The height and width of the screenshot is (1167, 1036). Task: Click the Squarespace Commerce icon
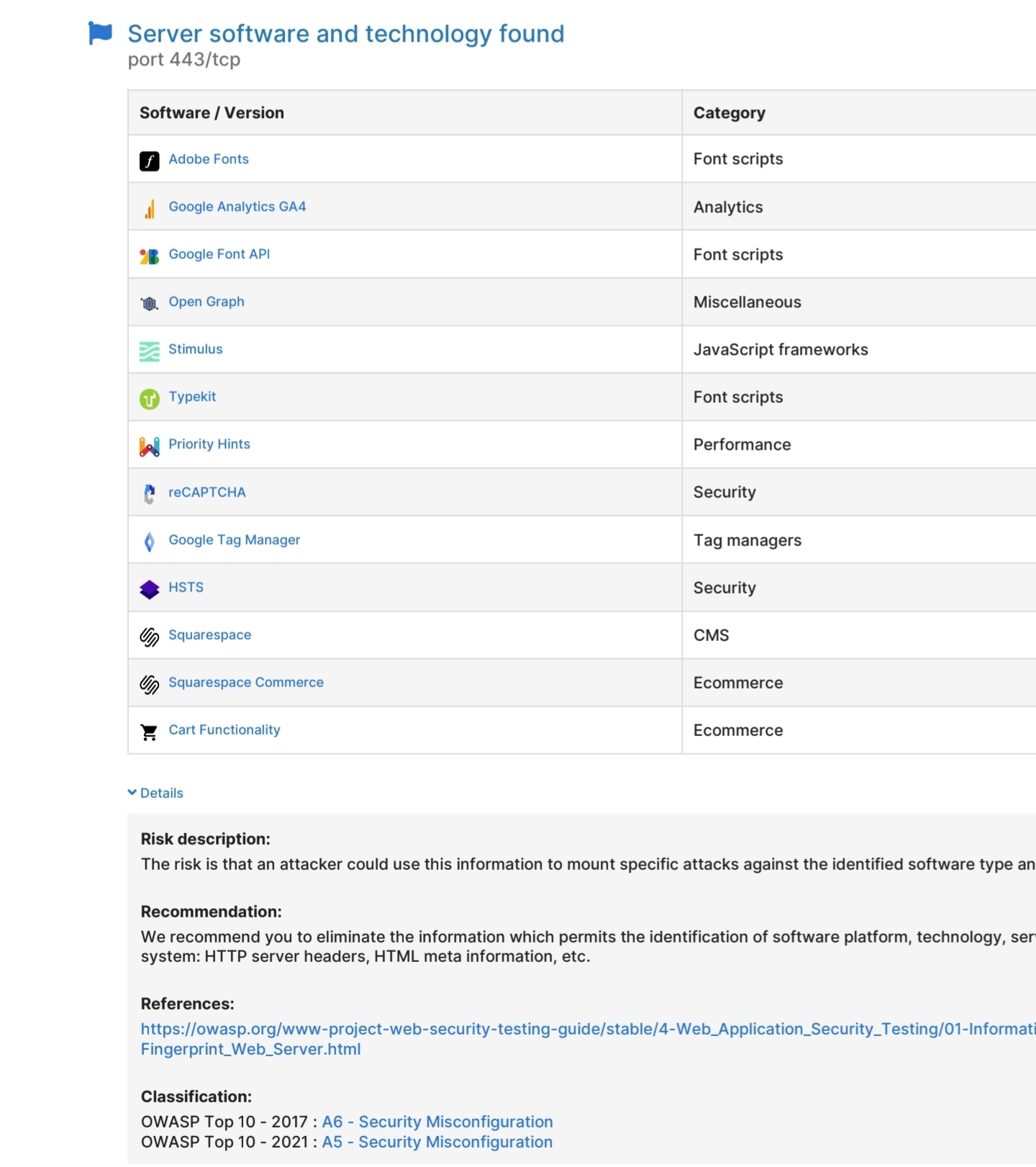(149, 684)
